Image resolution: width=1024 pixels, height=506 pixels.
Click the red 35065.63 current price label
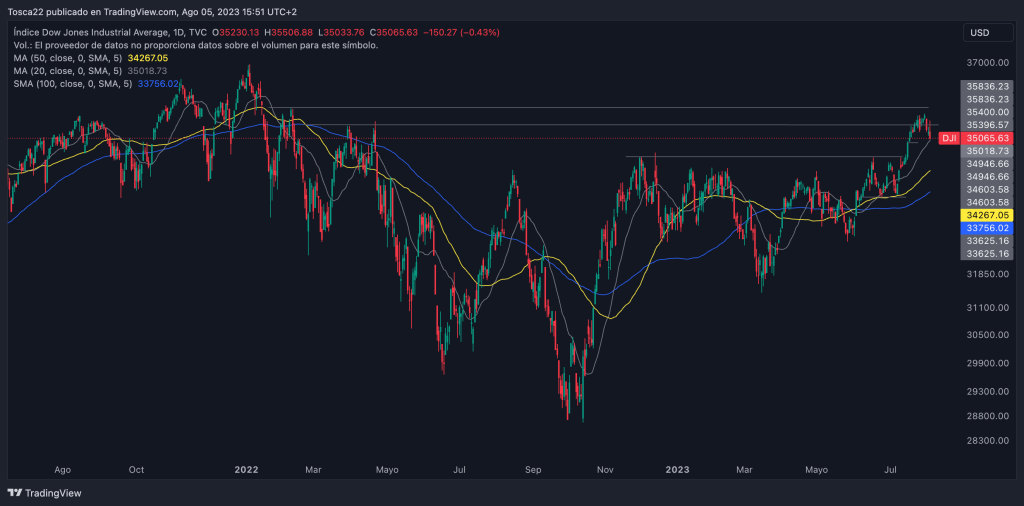click(985, 137)
